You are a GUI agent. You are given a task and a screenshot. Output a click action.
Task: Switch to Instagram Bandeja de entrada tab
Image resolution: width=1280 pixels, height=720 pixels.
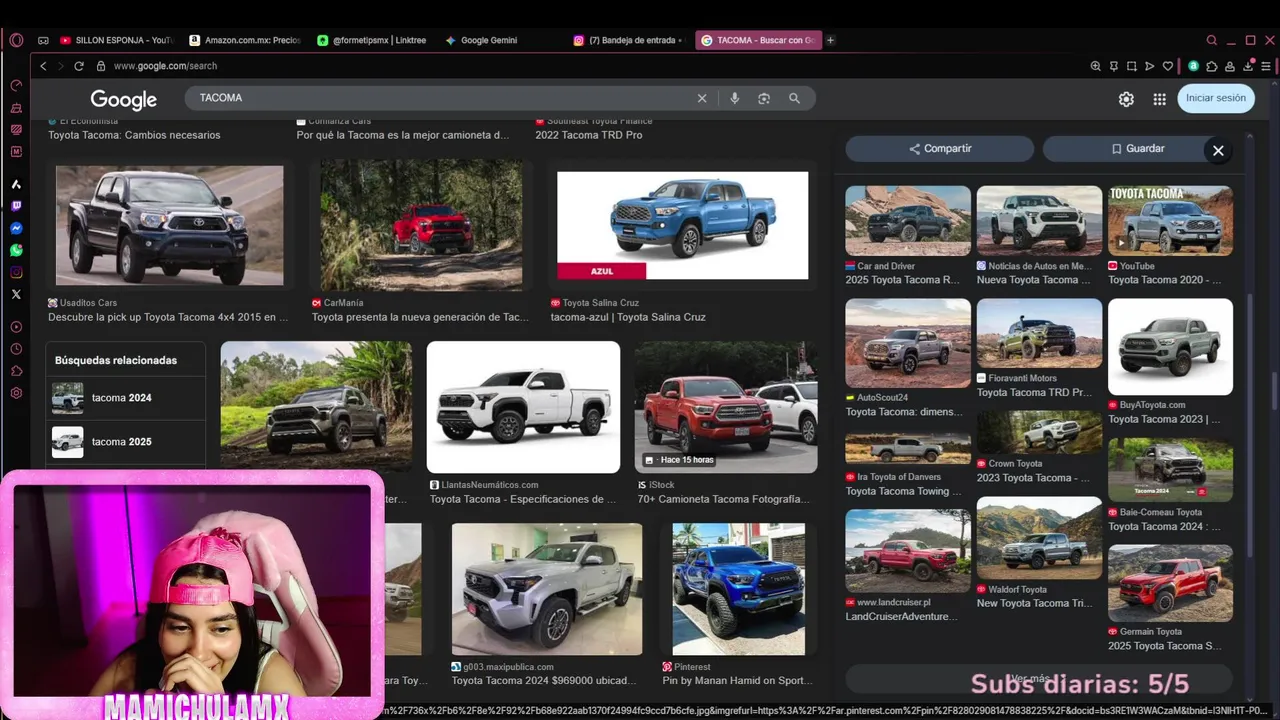point(629,40)
